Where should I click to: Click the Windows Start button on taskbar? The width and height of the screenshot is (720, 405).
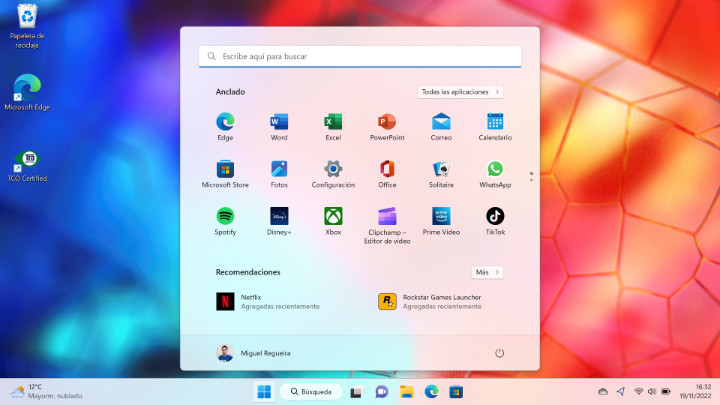point(264,392)
